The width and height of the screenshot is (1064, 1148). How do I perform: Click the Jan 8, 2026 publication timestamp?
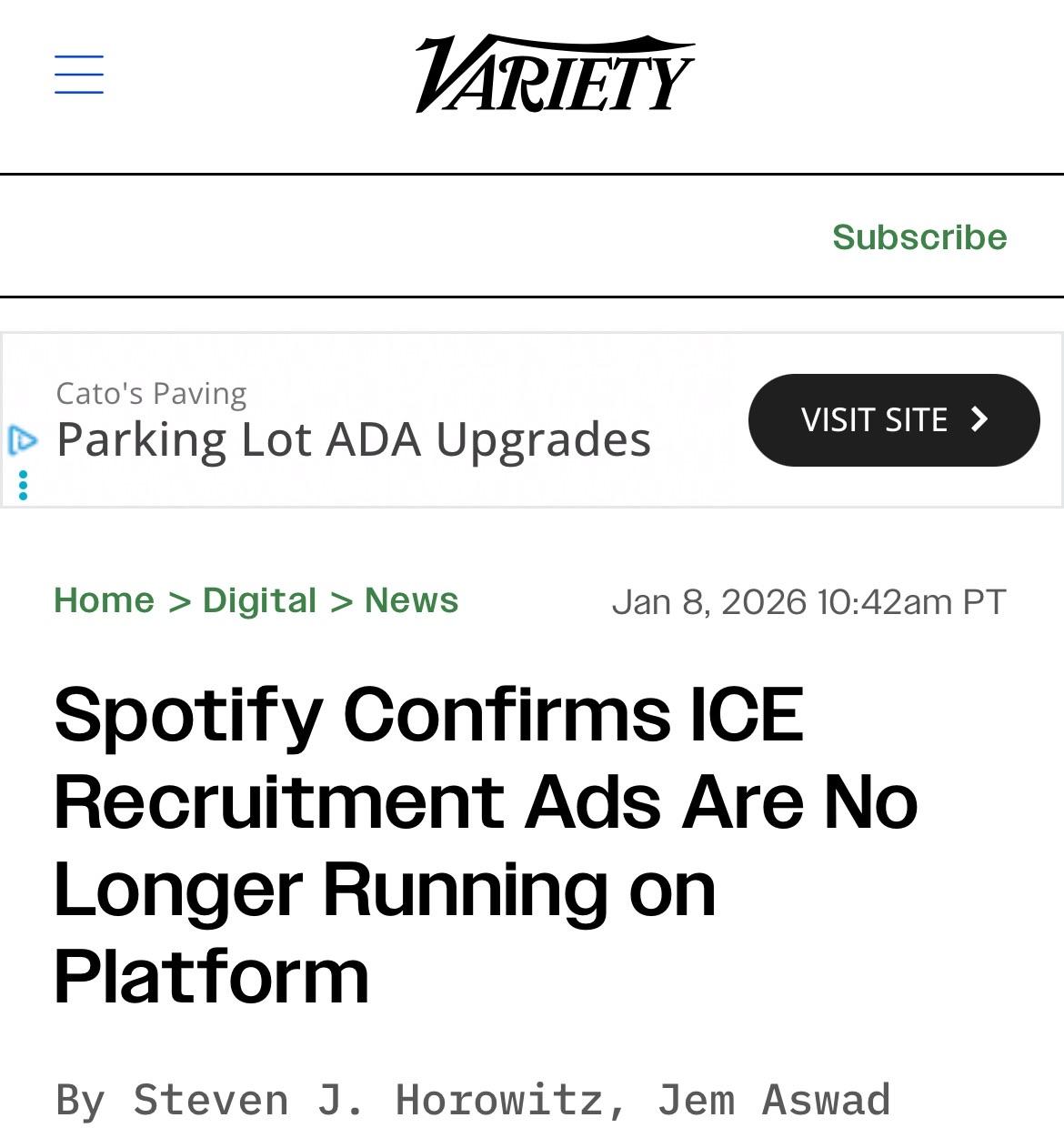click(x=808, y=601)
